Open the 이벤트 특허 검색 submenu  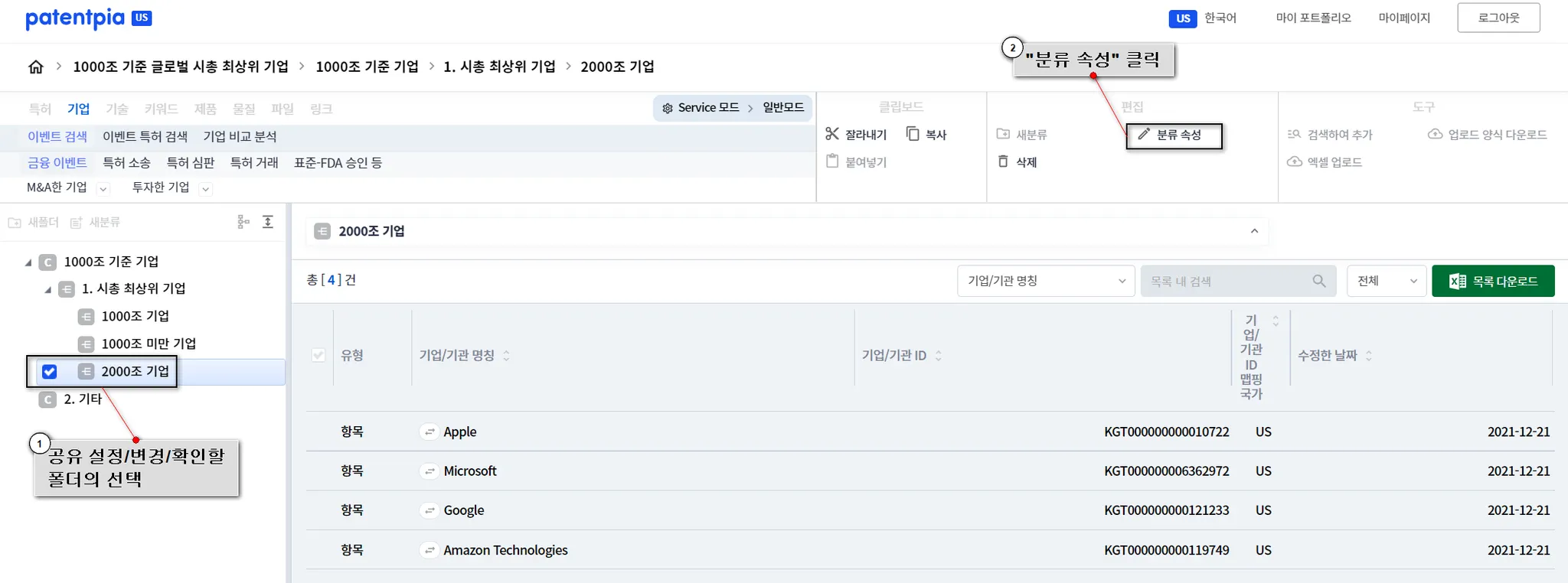pos(145,136)
